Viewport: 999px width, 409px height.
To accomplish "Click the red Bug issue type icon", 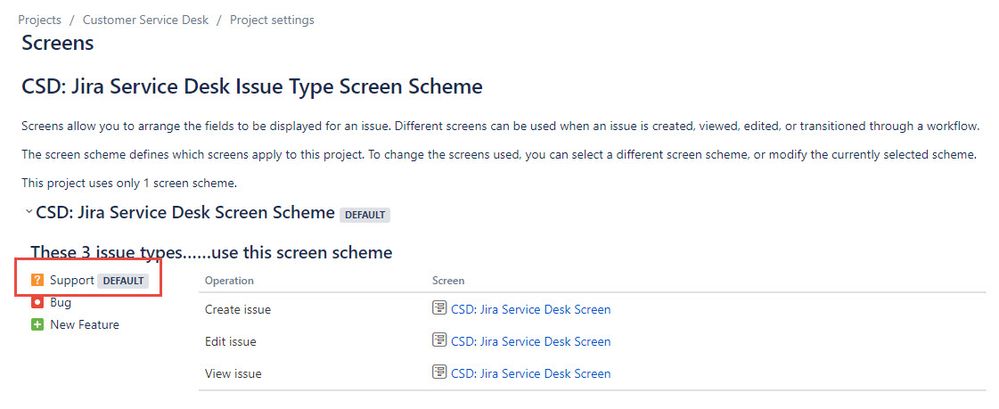I will point(38,303).
